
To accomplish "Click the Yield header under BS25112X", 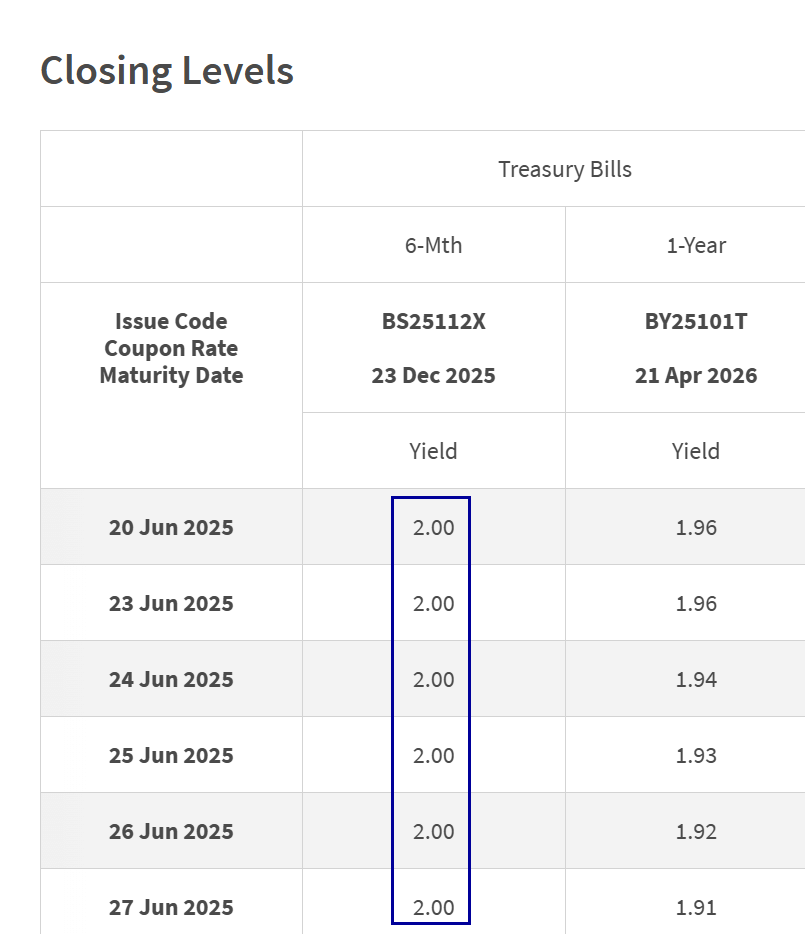I will click(x=433, y=451).
